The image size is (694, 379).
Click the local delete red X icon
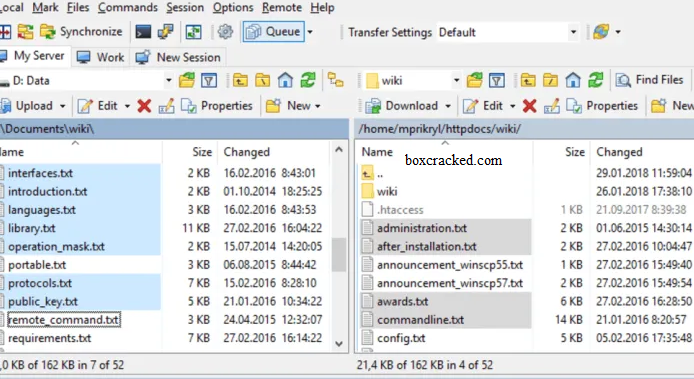click(x=144, y=106)
